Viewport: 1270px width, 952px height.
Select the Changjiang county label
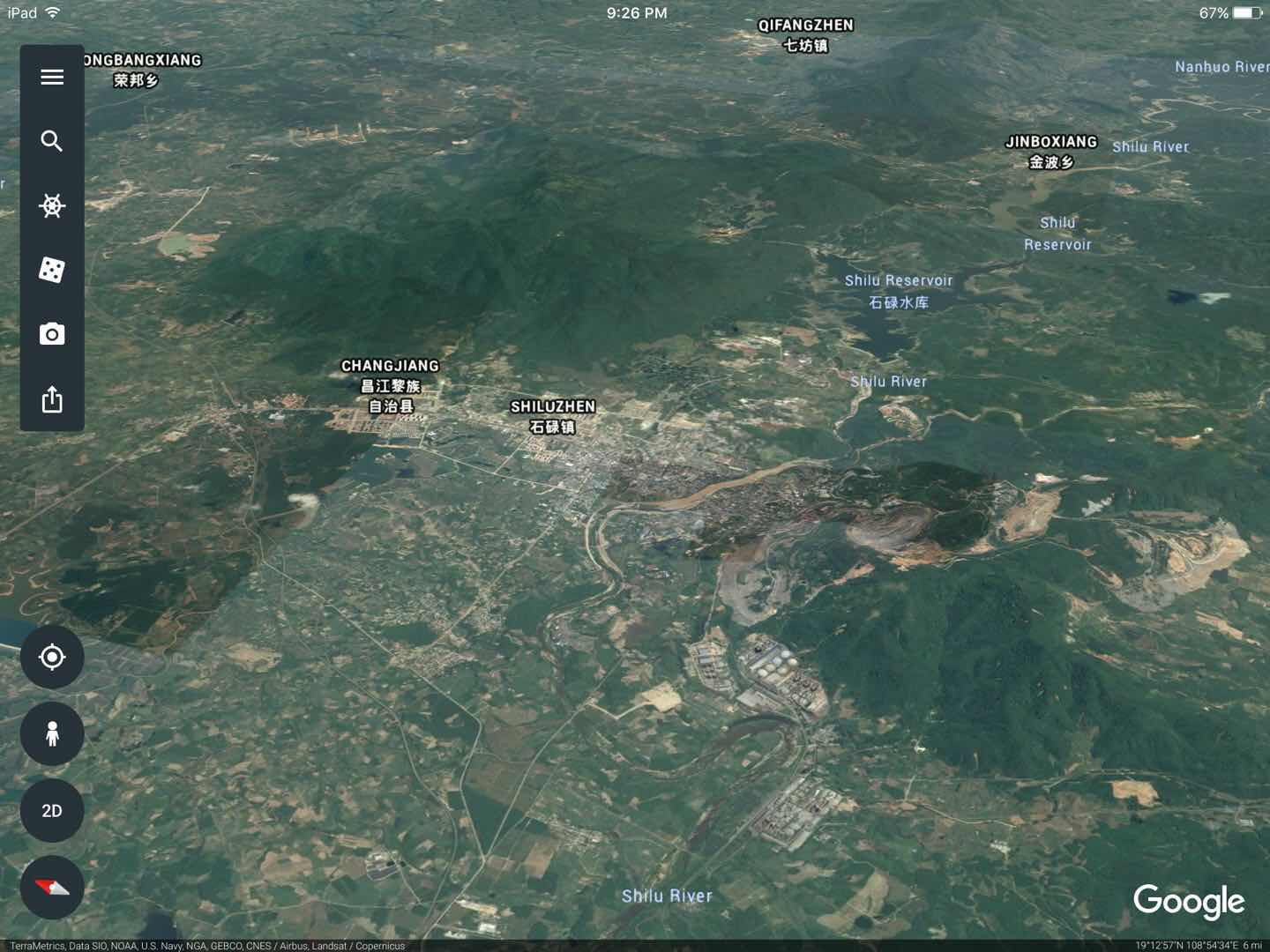click(x=390, y=386)
